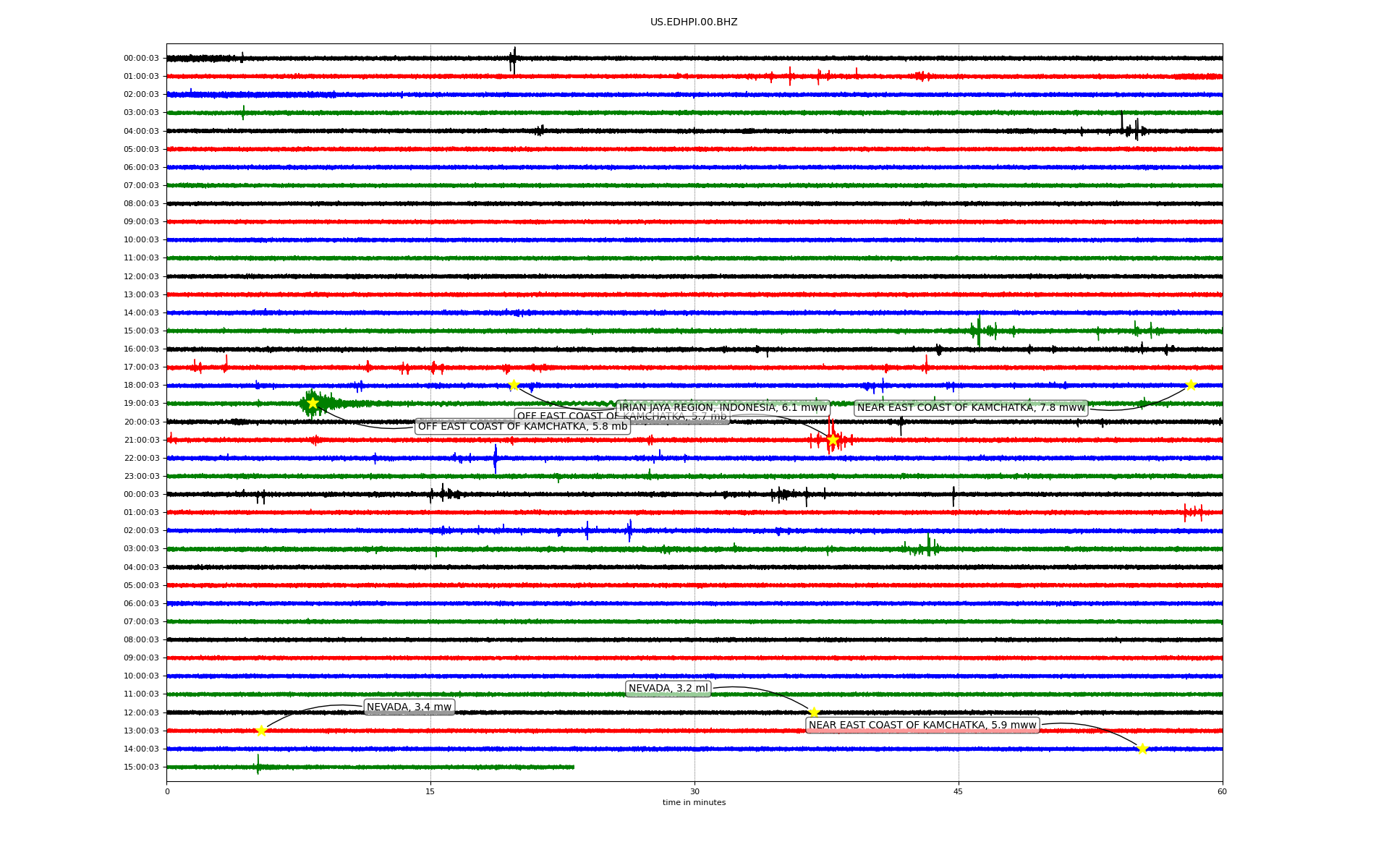The height and width of the screenshot is (868, 1389).
Task: Click the star on the 19:00:03 green trace
Action: (313, 403)
